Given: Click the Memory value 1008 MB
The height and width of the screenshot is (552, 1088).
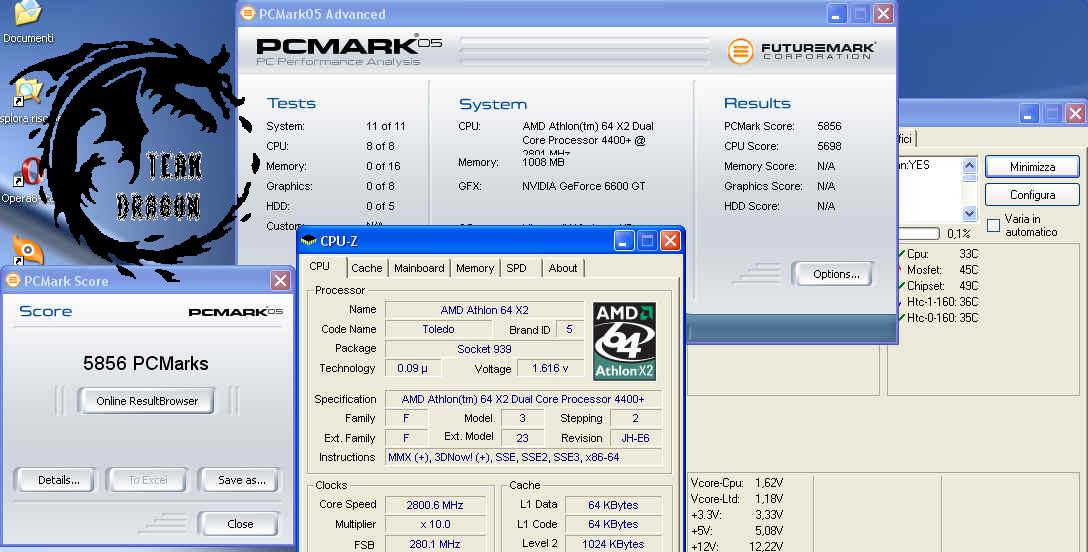Looking at the screenshot, I should [543, 162].
